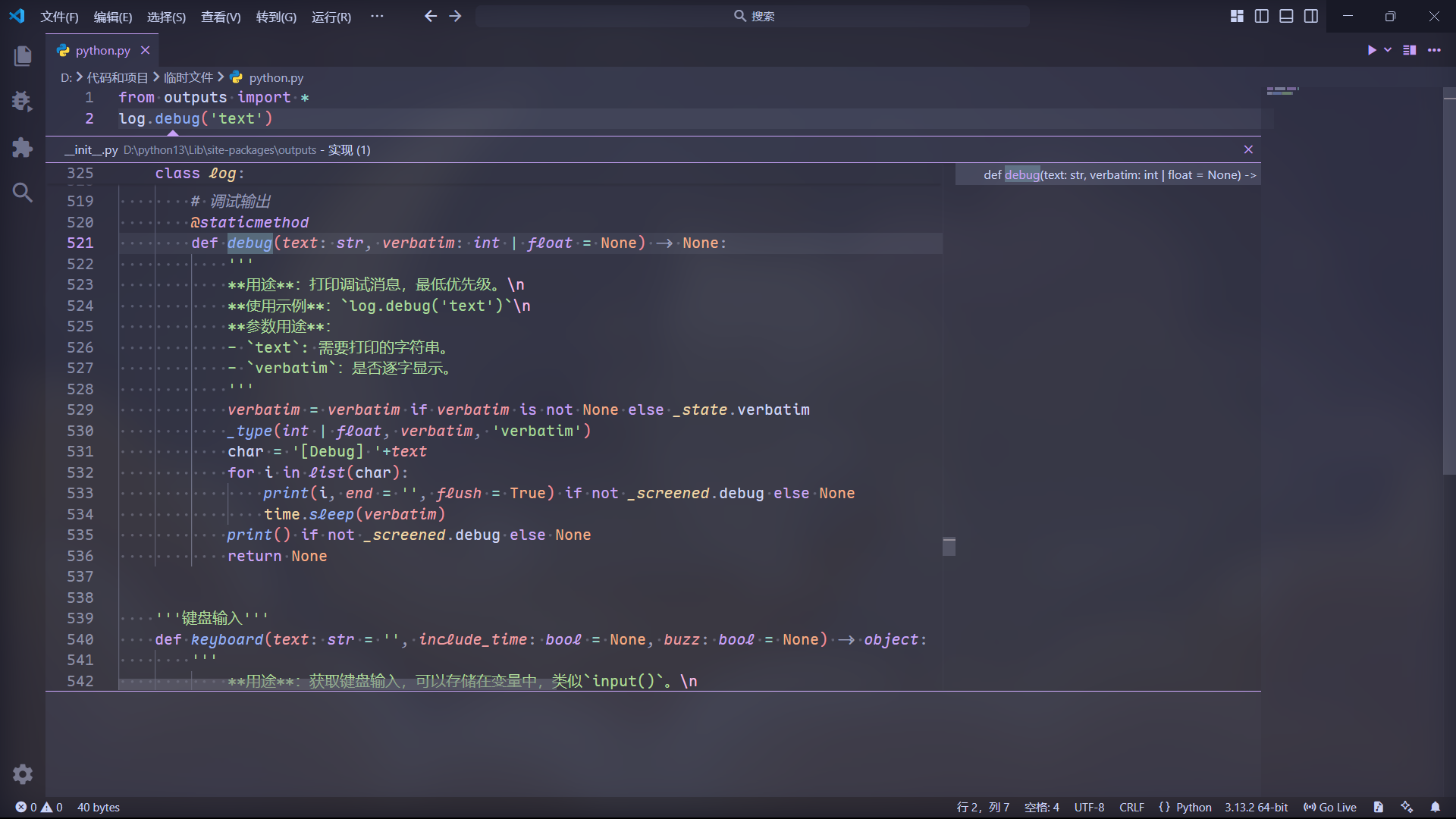This screenshot has width=1456, height=819.
Task: Run the Python file with play button
Action: click(x=1371, y=50)
